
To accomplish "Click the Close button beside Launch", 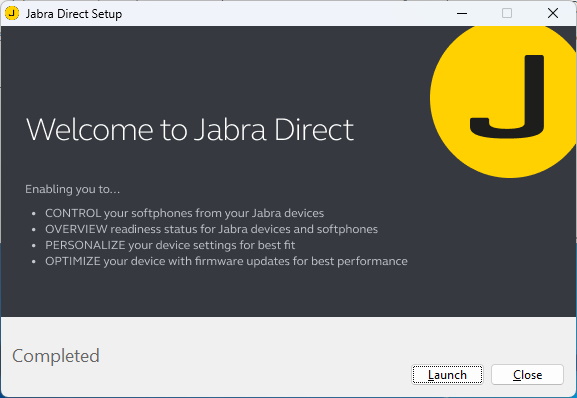I will point(527,374).
